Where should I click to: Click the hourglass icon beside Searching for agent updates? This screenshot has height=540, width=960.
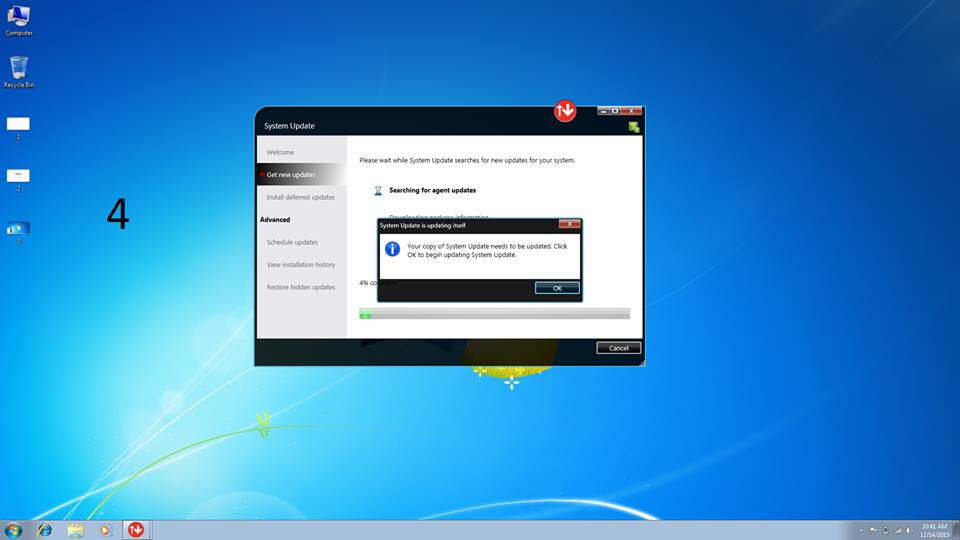[378, 190]
